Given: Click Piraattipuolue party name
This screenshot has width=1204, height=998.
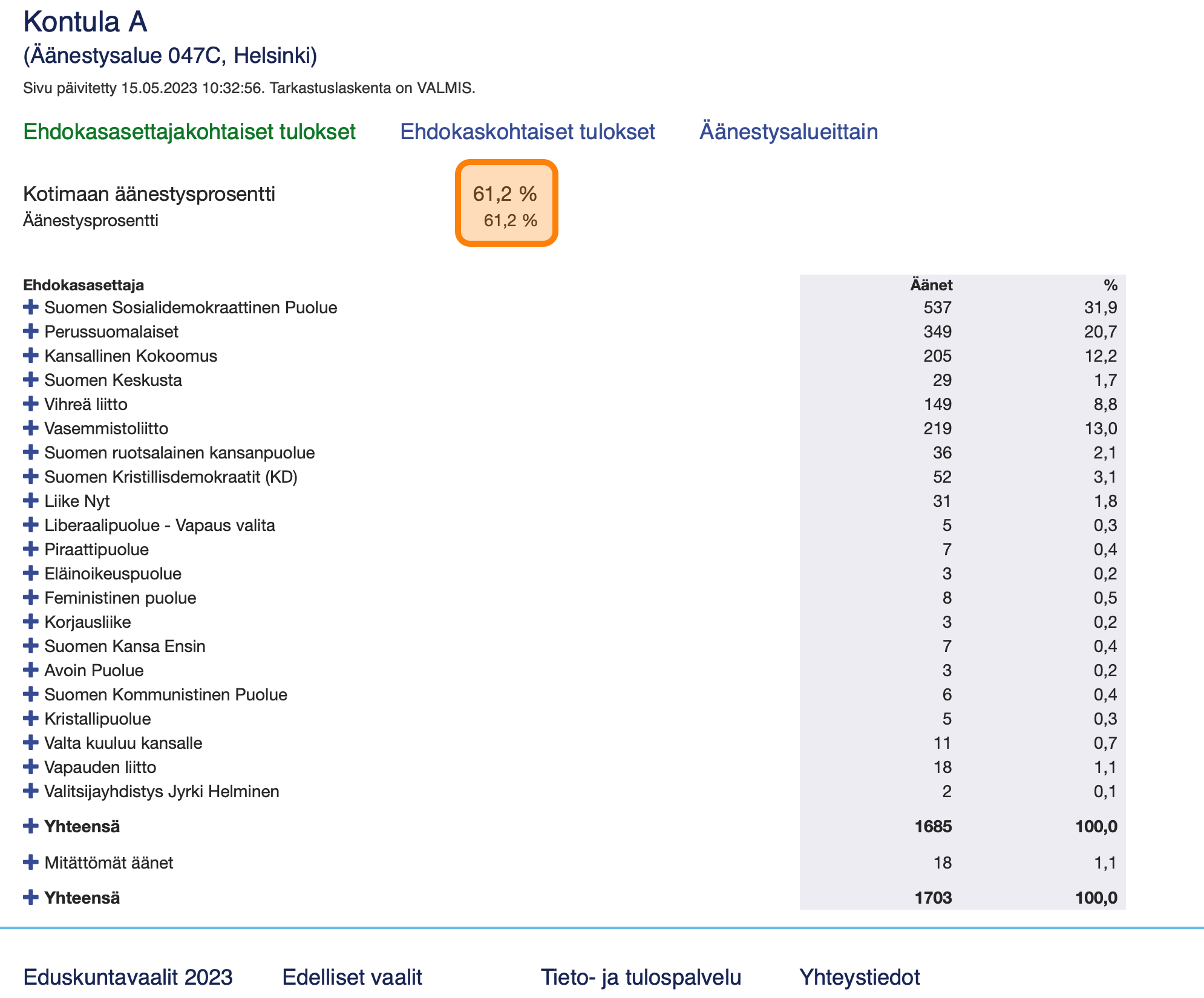Looking at the screenshot, I should (96, 549).
